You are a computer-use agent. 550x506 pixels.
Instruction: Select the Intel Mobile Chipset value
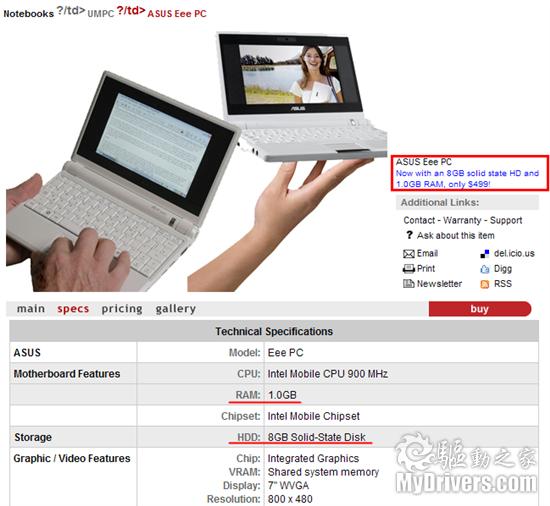coord(314,416)
